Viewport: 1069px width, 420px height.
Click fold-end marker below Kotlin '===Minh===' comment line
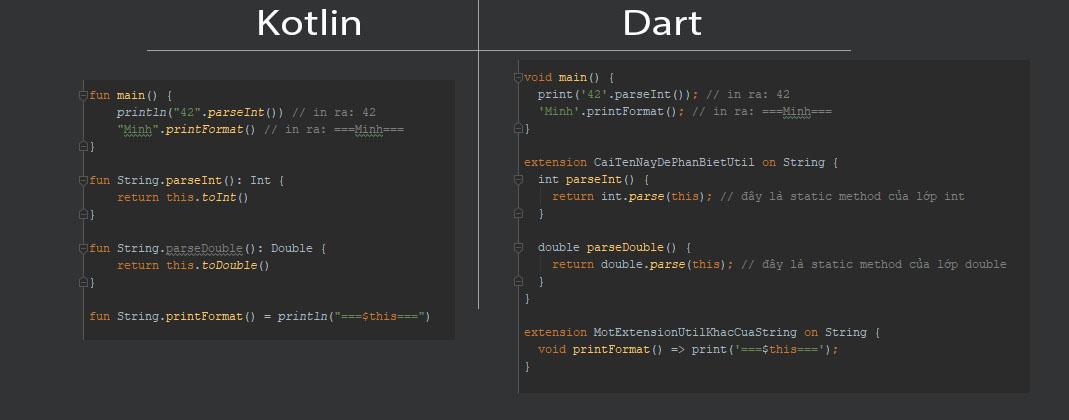pos(83,147)
